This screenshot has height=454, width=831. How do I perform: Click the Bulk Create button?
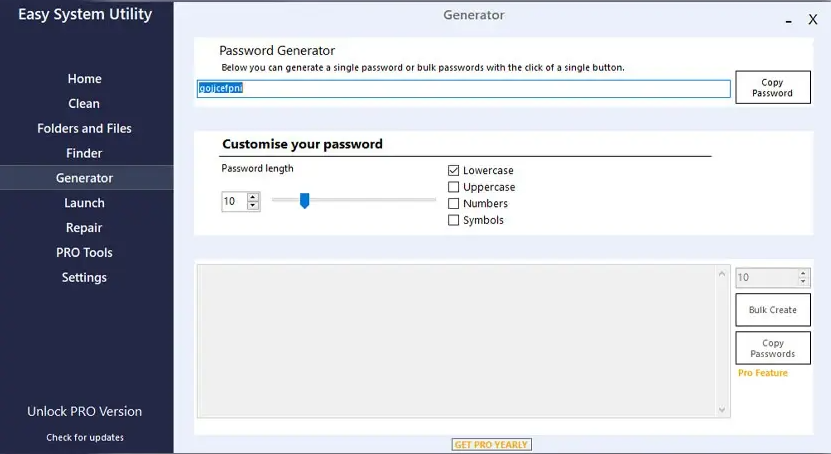click(772, 310)
